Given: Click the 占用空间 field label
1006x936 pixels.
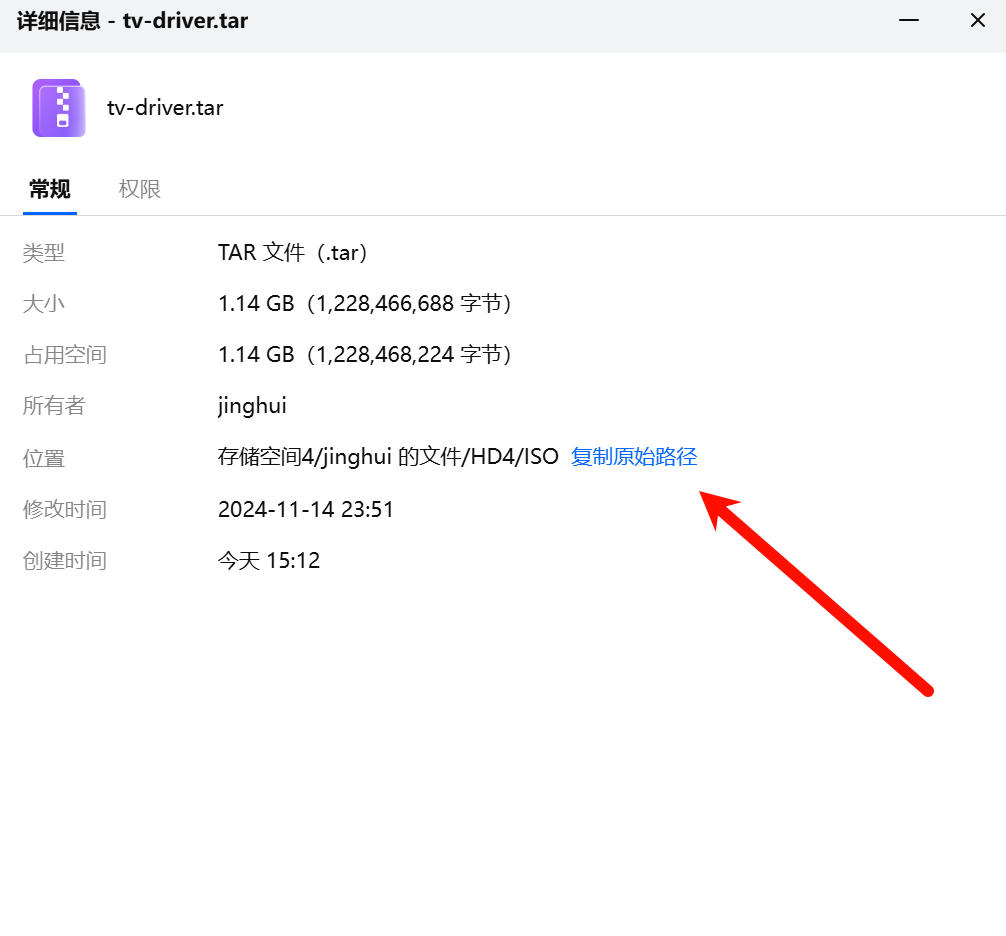Looking at the screenshot, I should pos(64,355).
